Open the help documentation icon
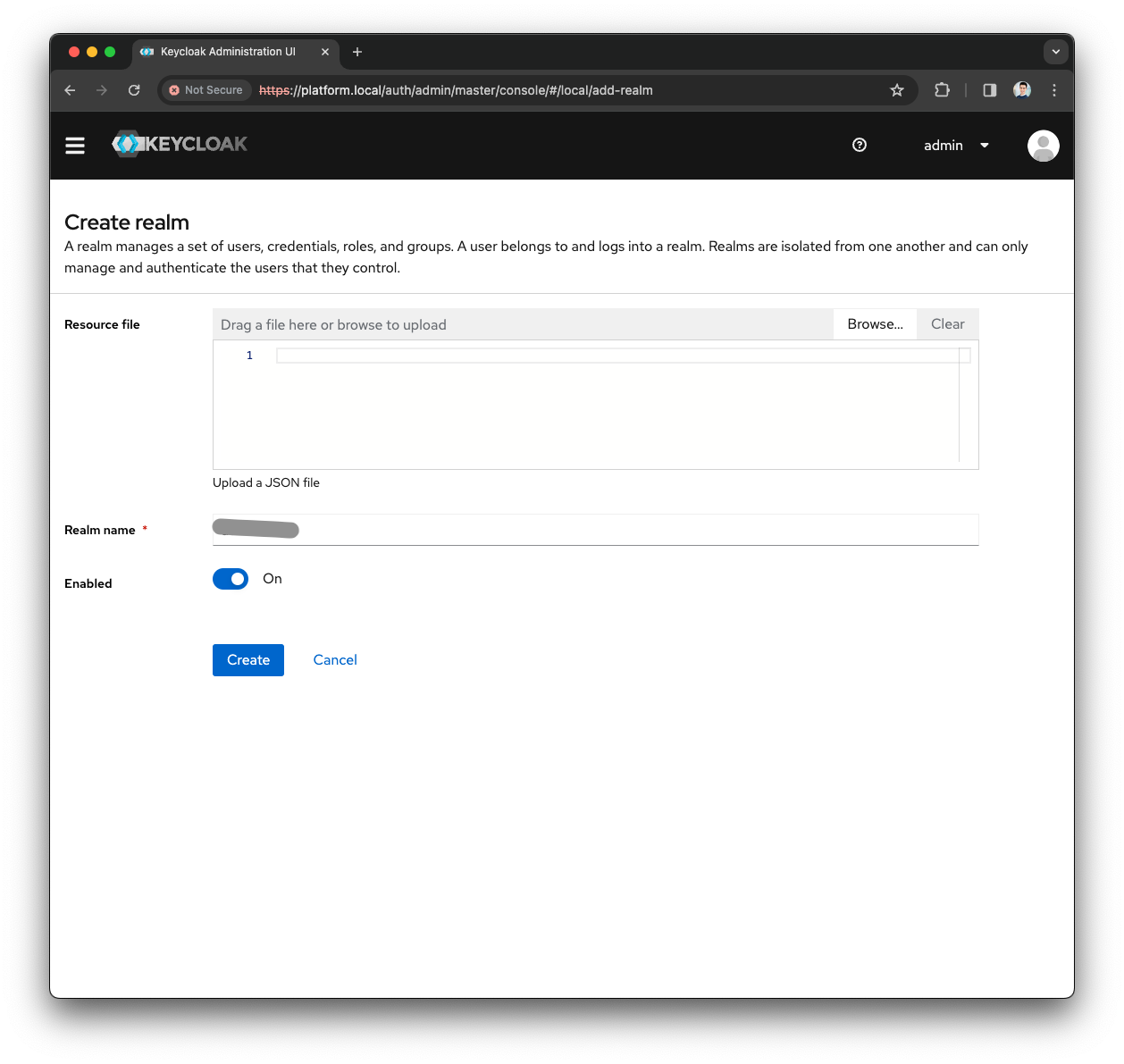 (859, 145)
